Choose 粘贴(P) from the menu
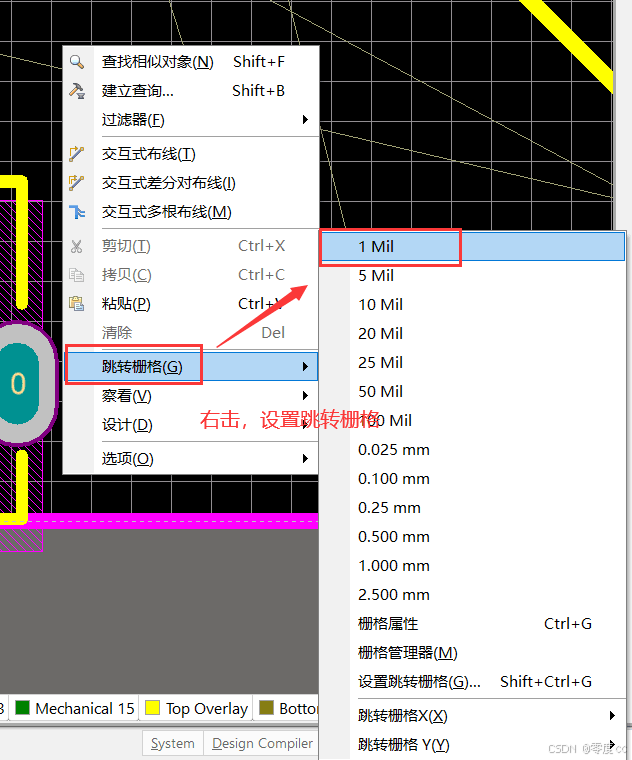The height and width of the screenshot is (760, 632). (191, 304)
